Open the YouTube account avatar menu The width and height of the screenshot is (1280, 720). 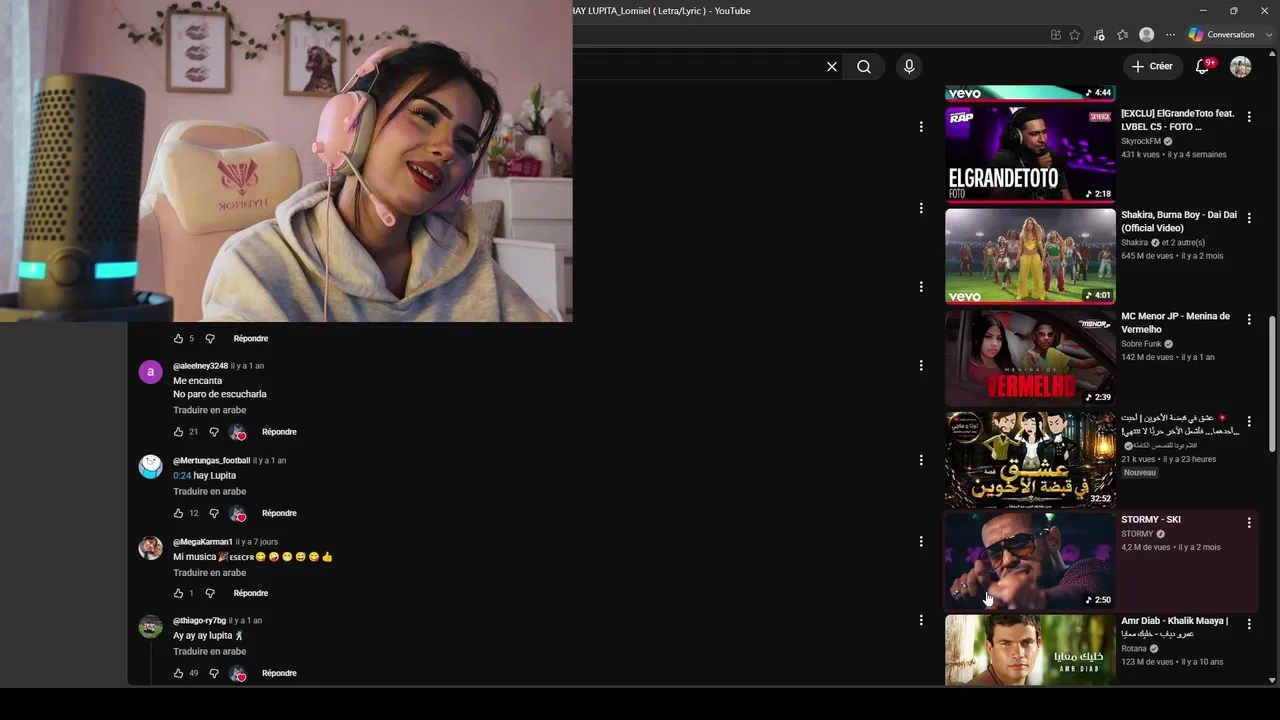click(1241, 67)
